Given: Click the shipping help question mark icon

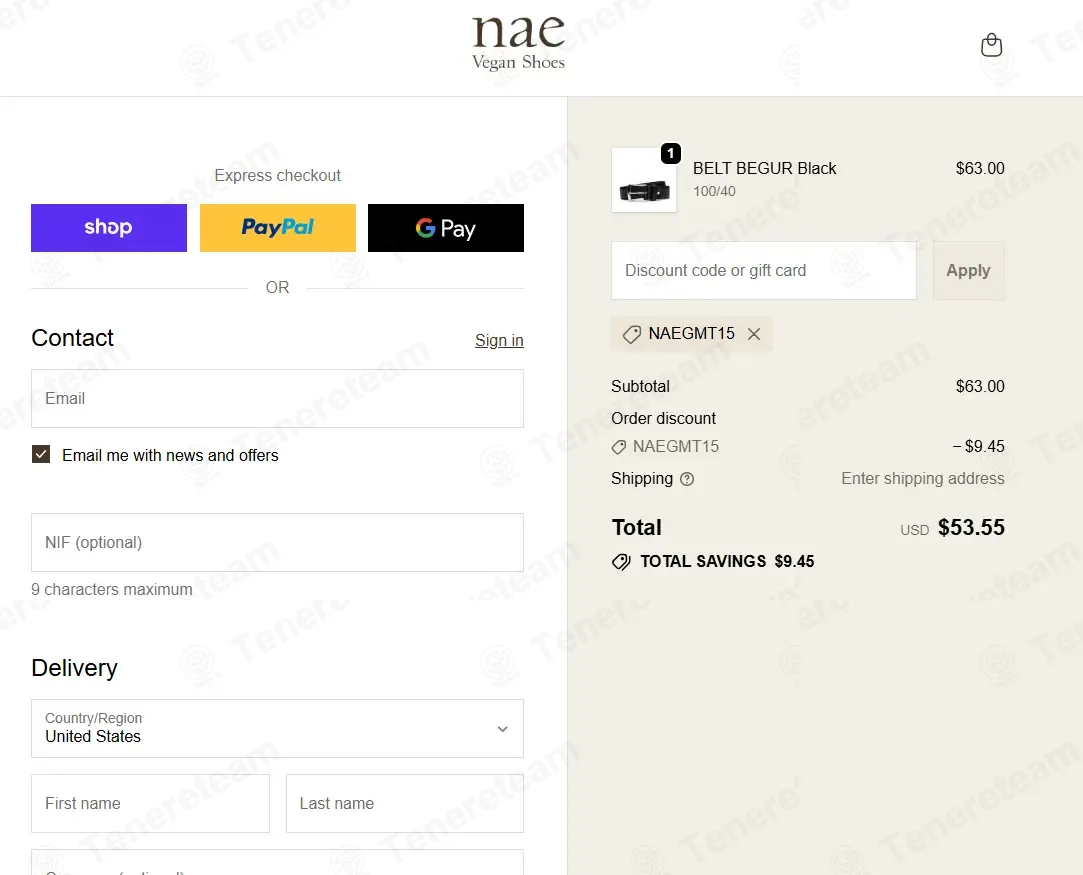Looking at the screenshot, I should 687,479.
